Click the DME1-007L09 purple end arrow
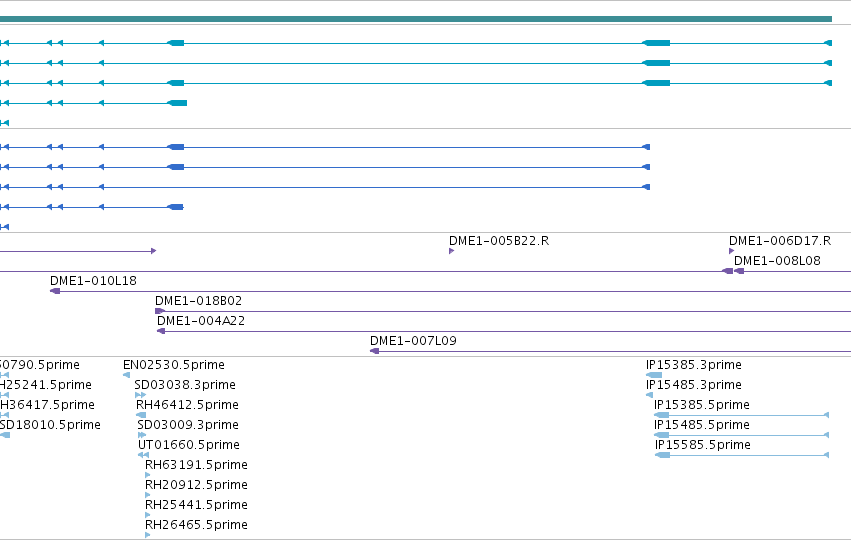851x540 pixels. (374, 351)
